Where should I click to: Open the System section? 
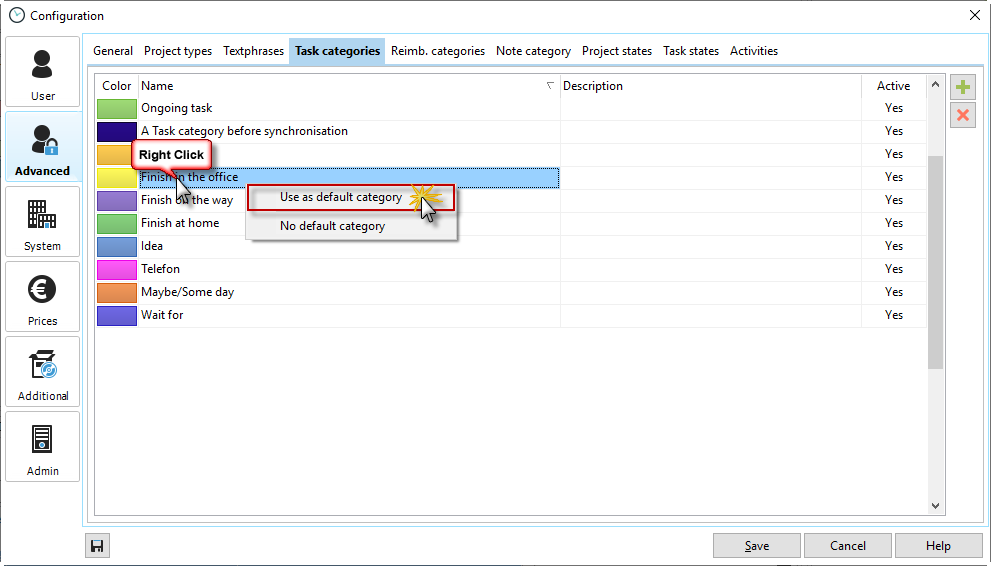pyautogui.click(x=43, y=222)
